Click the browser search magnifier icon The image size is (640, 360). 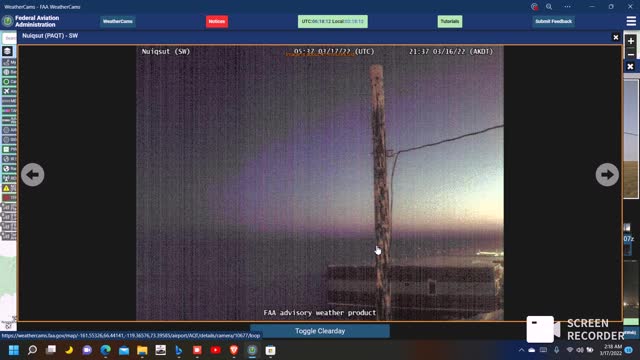(549, 7)
